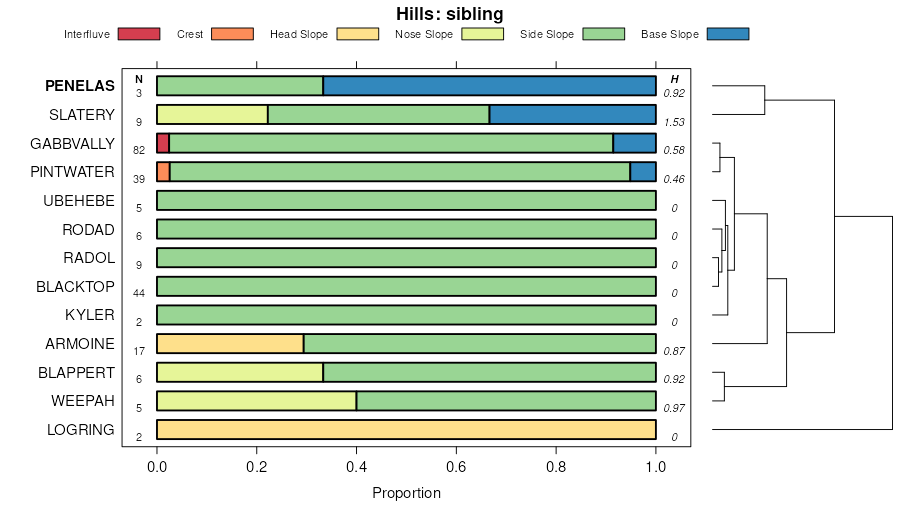Viewport: 900px width, 520px height.
Task: Click the Crest orange legend swatch
Action: pyautogui.click(x=232, y=34)
